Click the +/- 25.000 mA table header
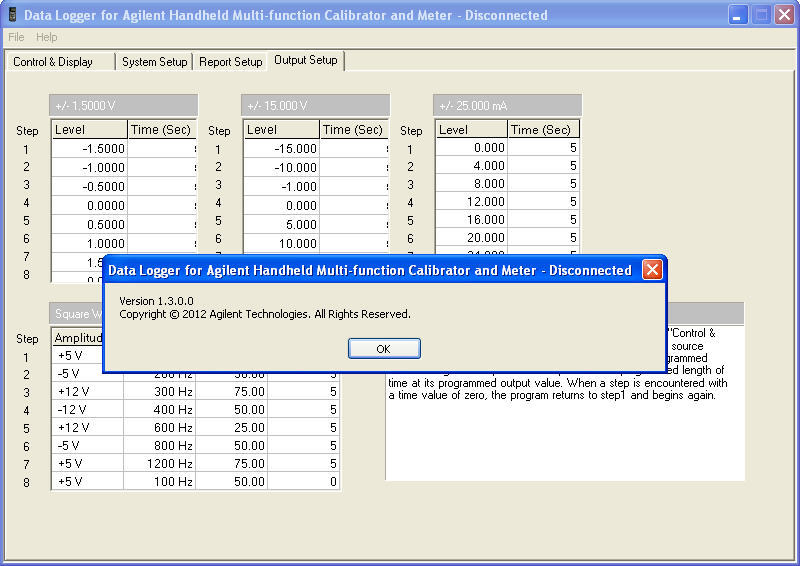The height and width of the screenshot is (566, 800). point(508,105)
